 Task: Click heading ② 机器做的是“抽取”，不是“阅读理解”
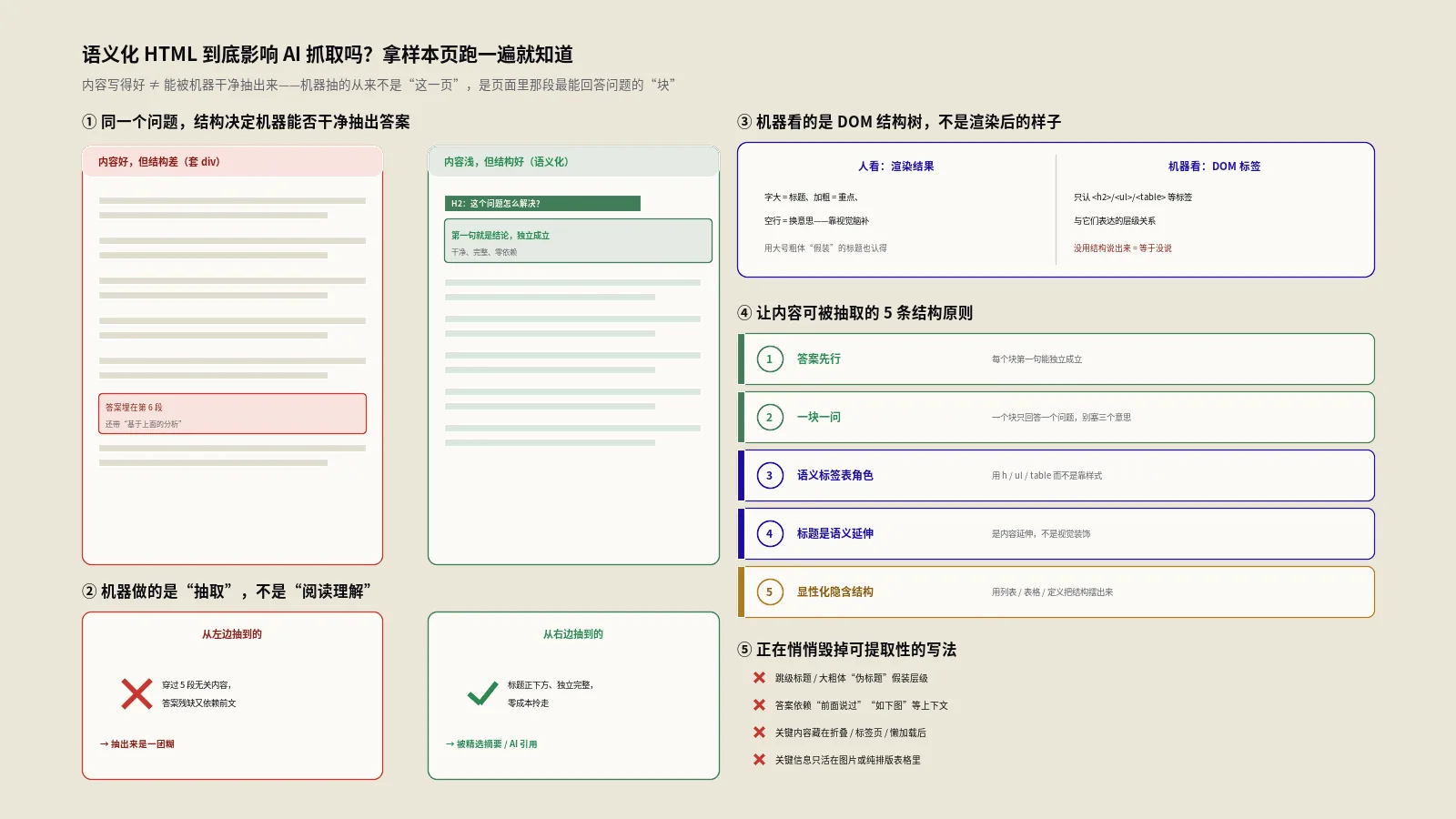tap(227, 591)
